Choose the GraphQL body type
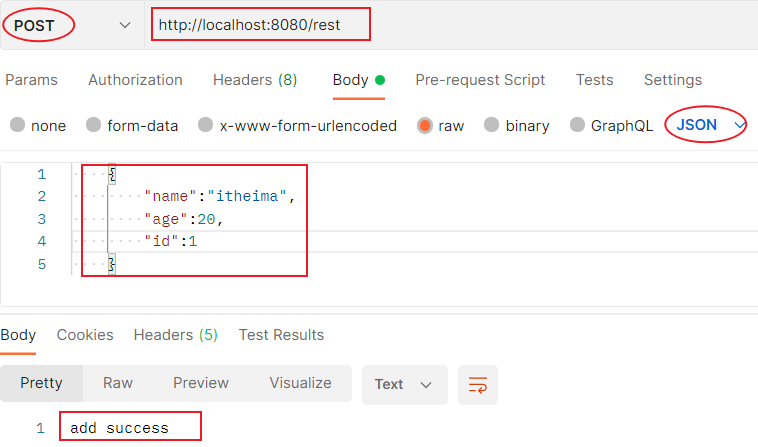Screen dimensions: 758x447 578,125
